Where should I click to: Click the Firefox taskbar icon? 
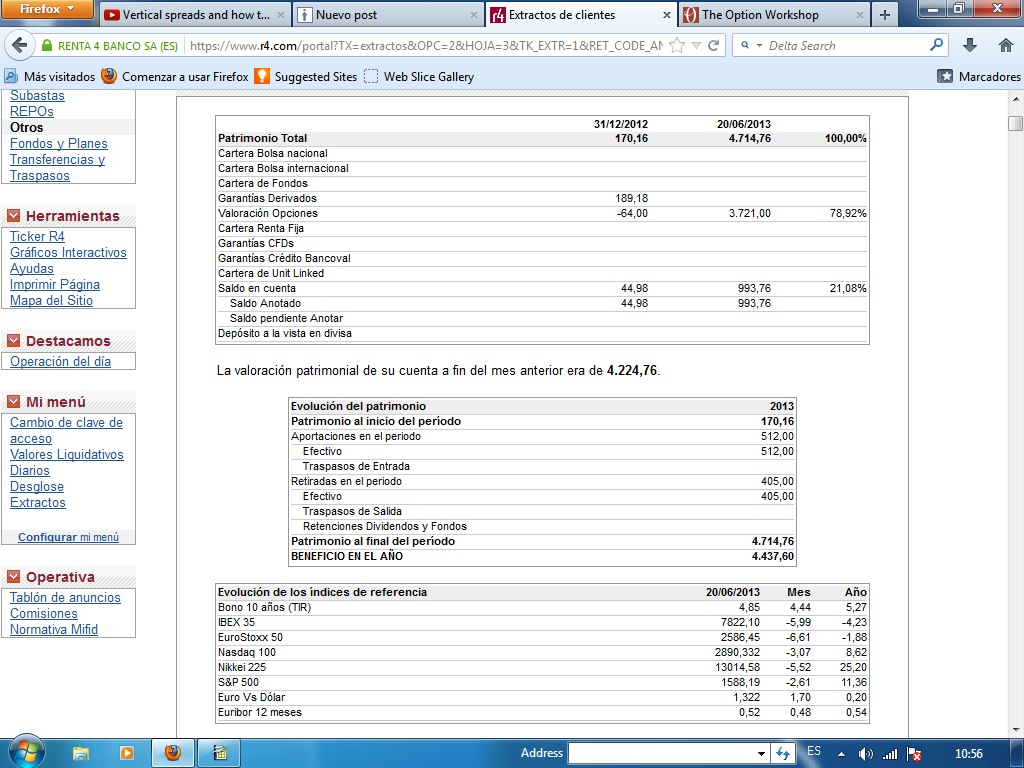(172, 754)
